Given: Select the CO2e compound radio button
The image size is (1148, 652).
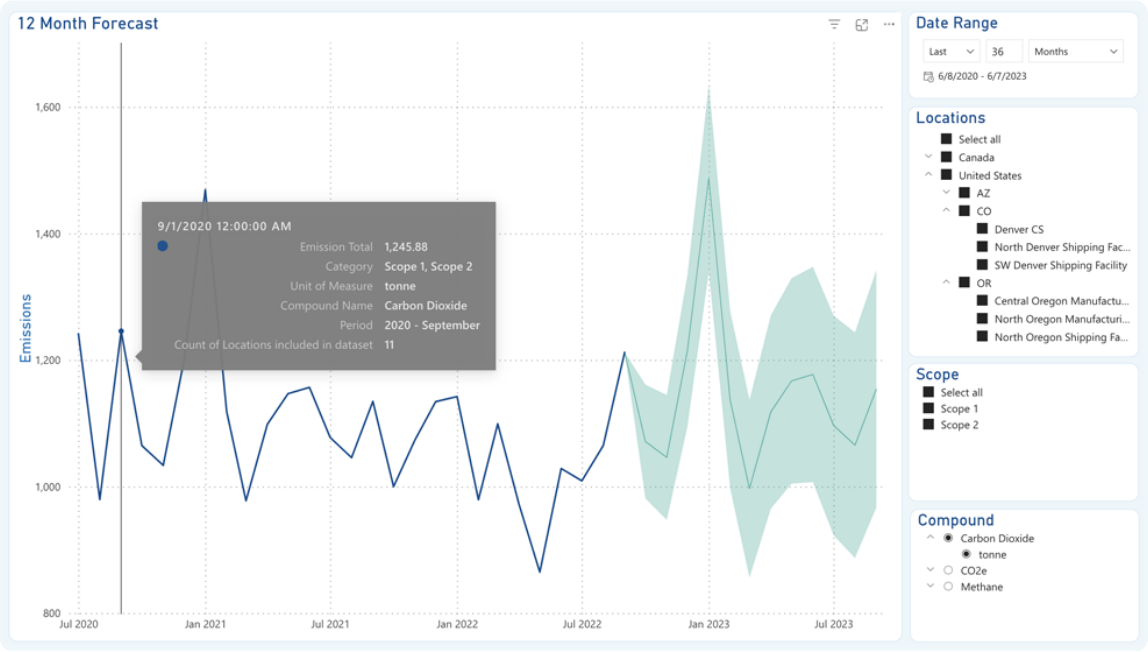Looking at the screenshot, I should 948,570.
